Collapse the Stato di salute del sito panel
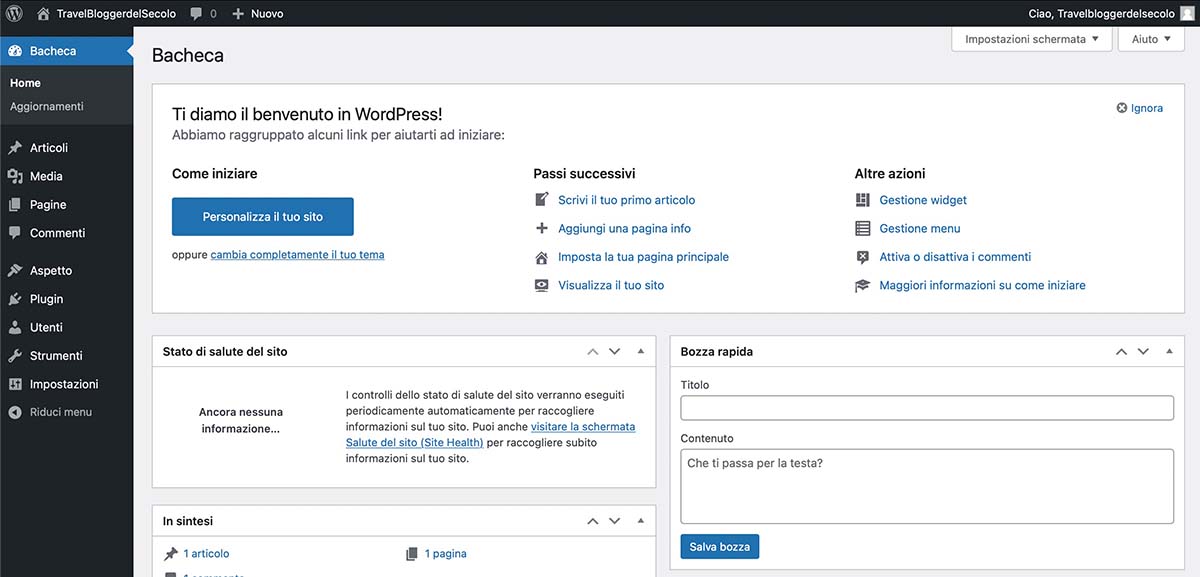Screen dimensions: 1200x577 tap(640, 351)
